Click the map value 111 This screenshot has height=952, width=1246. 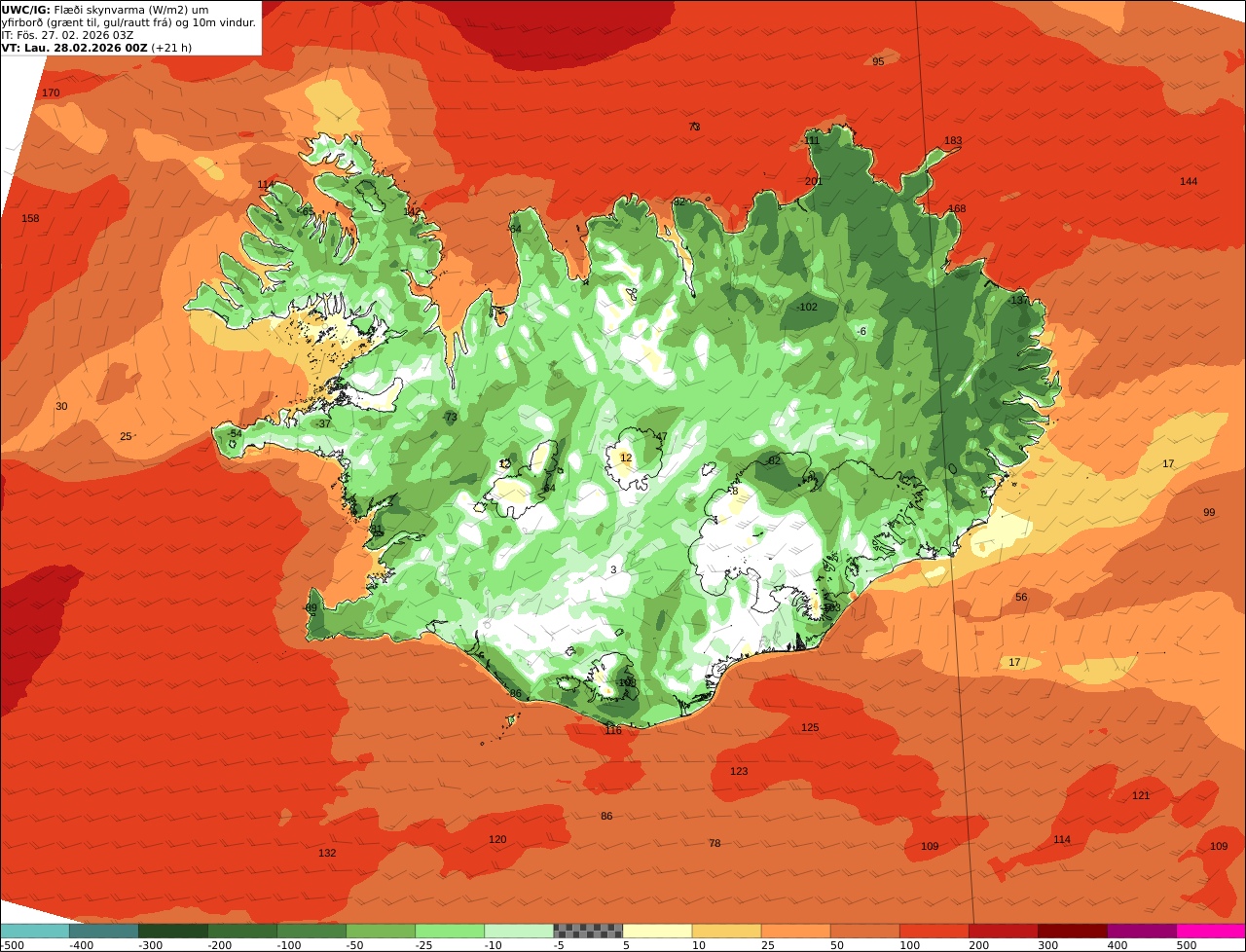click(812, 141)
